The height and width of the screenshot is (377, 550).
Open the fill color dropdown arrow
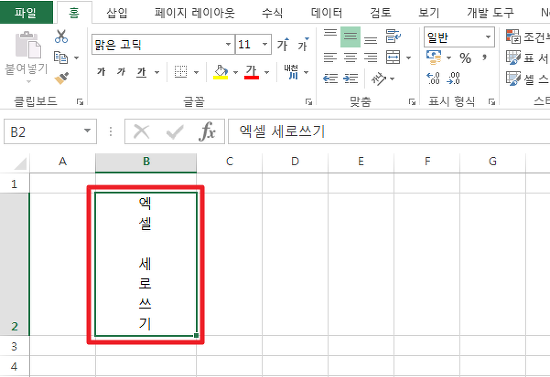(236, 72)
